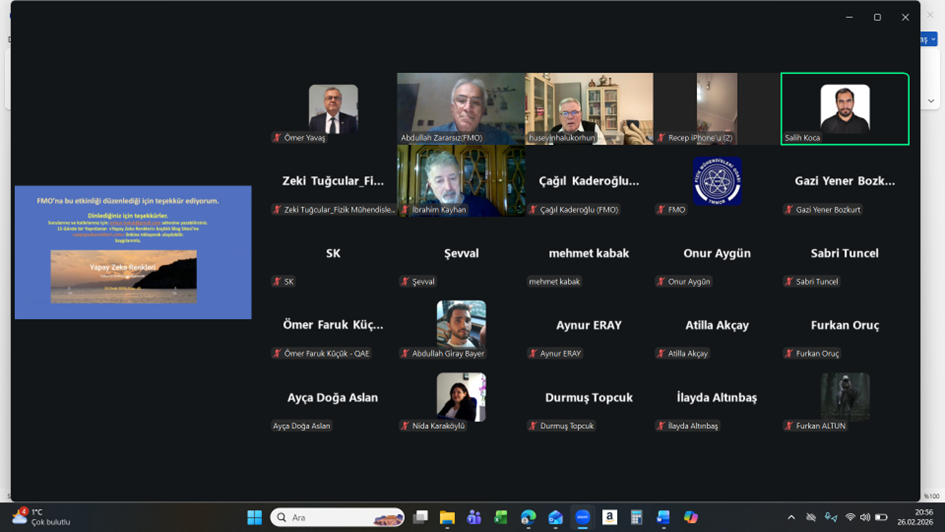
Task: Click the Task View icon
Action: pyautogui.click(x=421, y=517)
